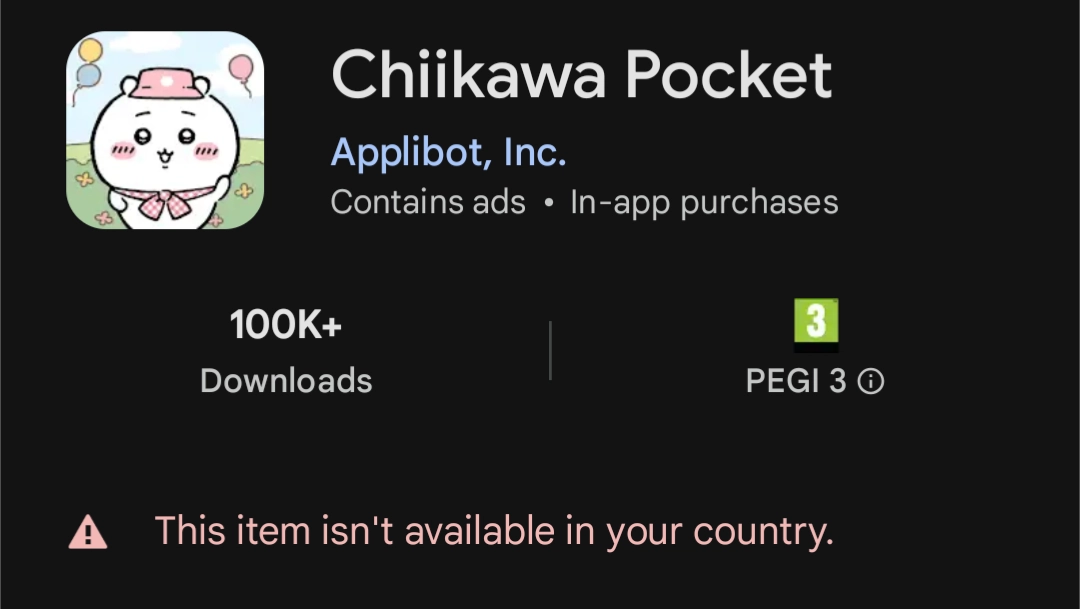Viewport: 1080px width, 609px height.
Task: Click the 100K+ downloads count
Action: (x=286, y=324)
